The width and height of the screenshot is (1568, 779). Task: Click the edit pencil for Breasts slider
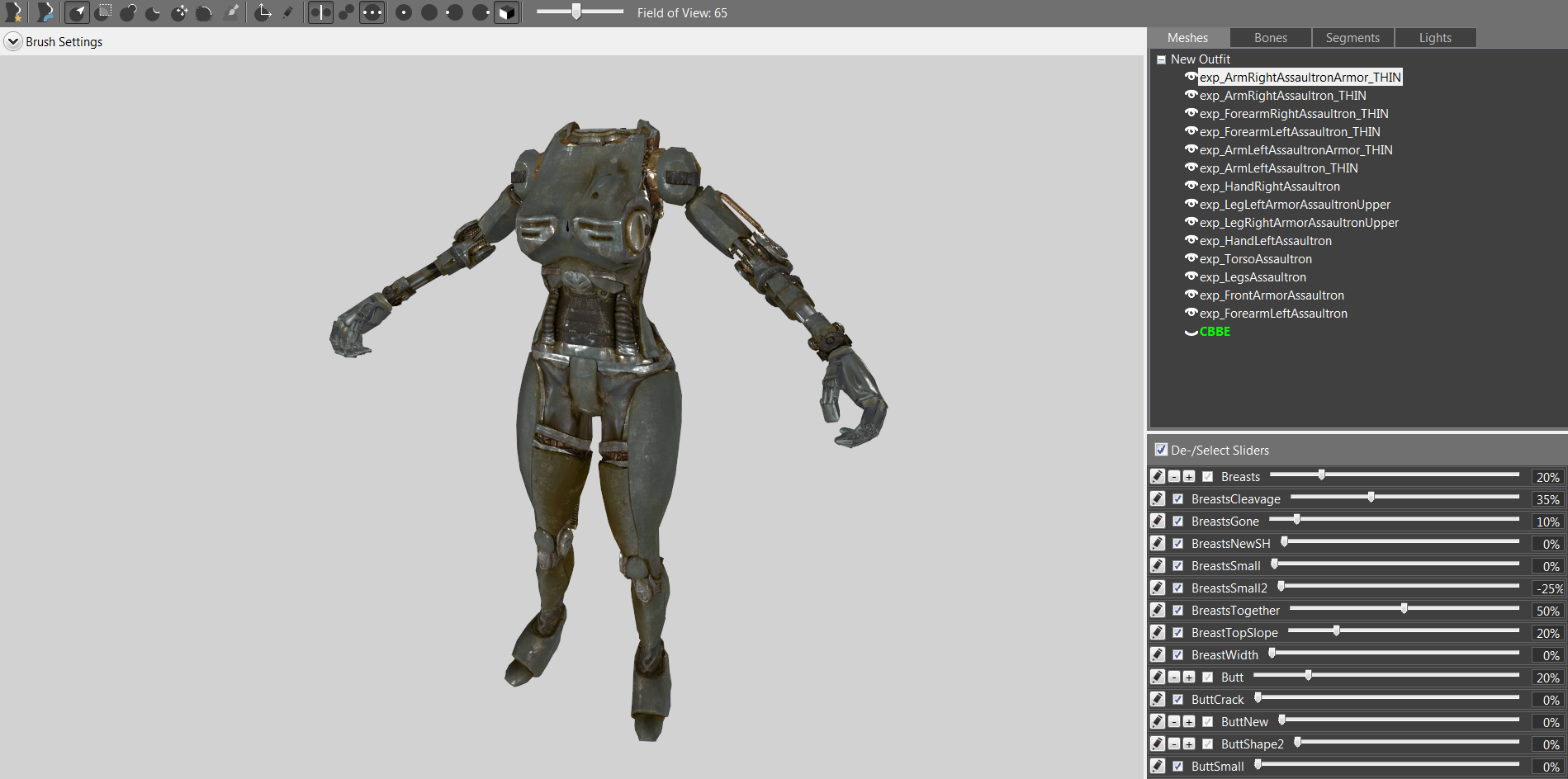[x=1158, y=476]
